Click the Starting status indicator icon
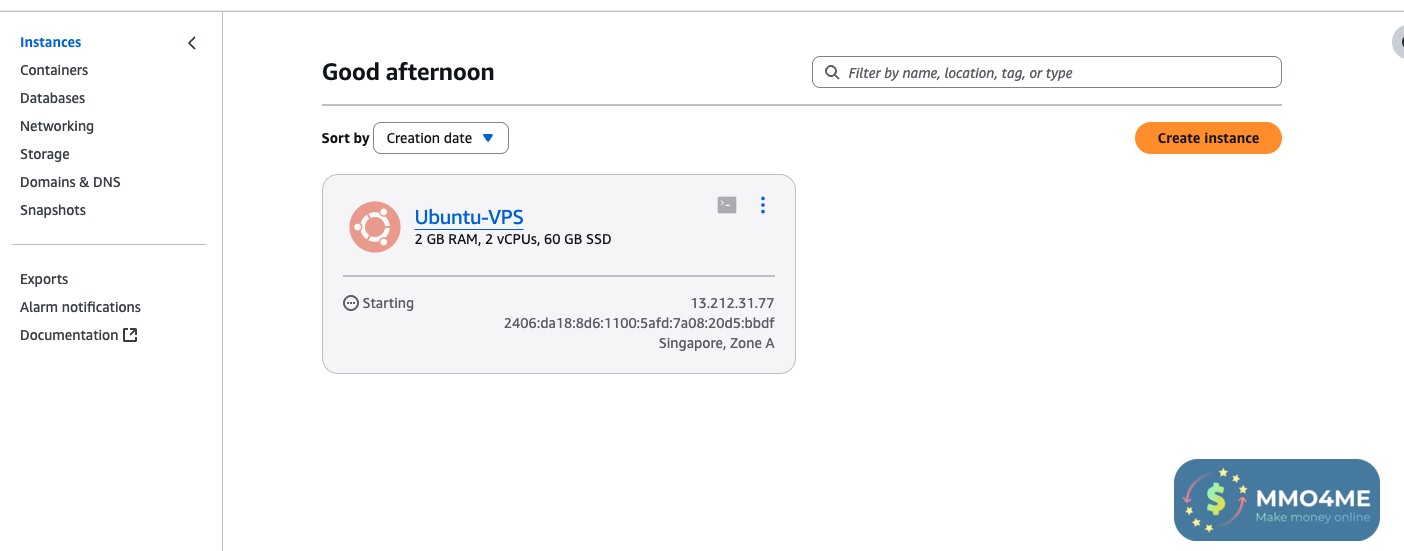The image size is (1404, 551). coord(351,303)
